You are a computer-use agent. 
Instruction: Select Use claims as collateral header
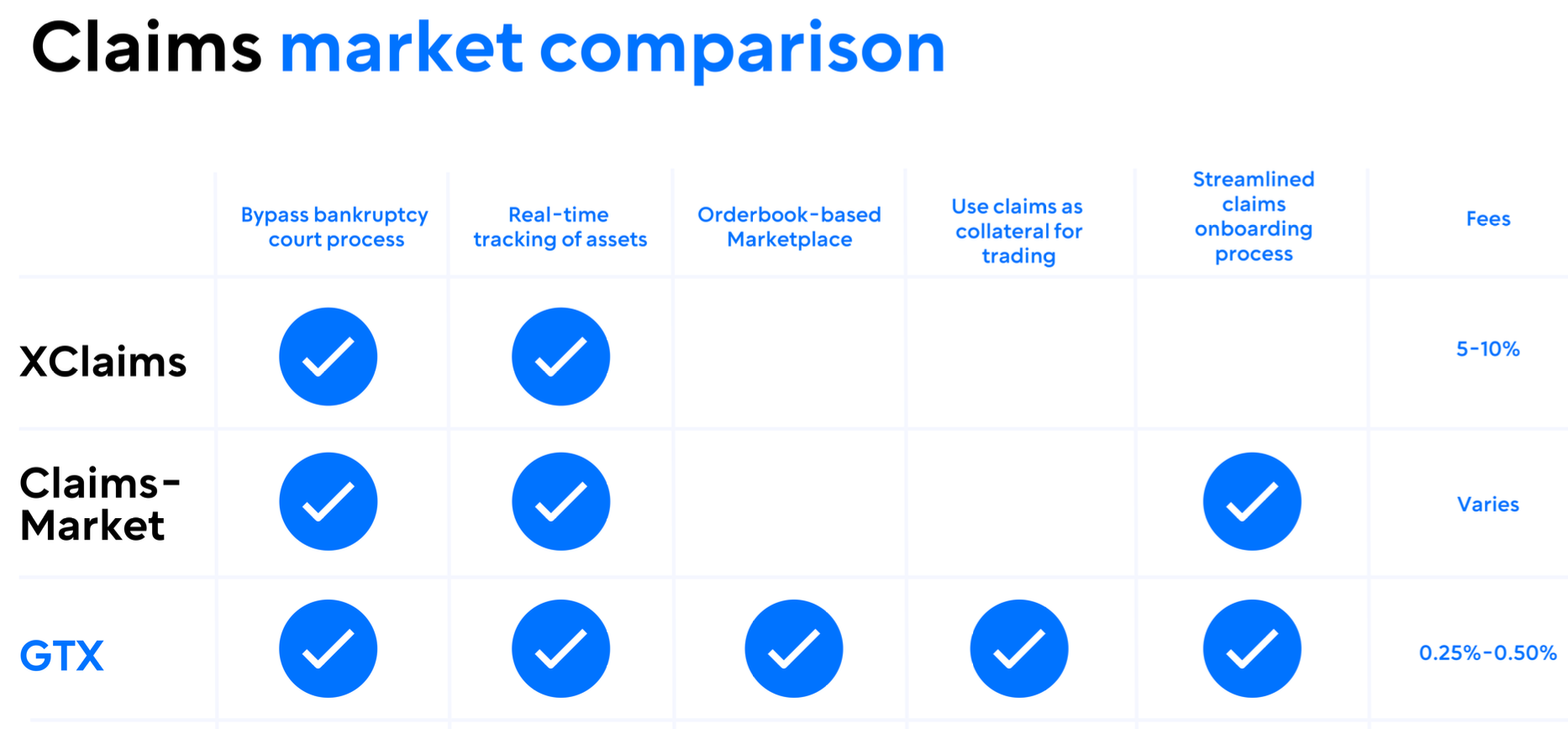click(1018, 231)
